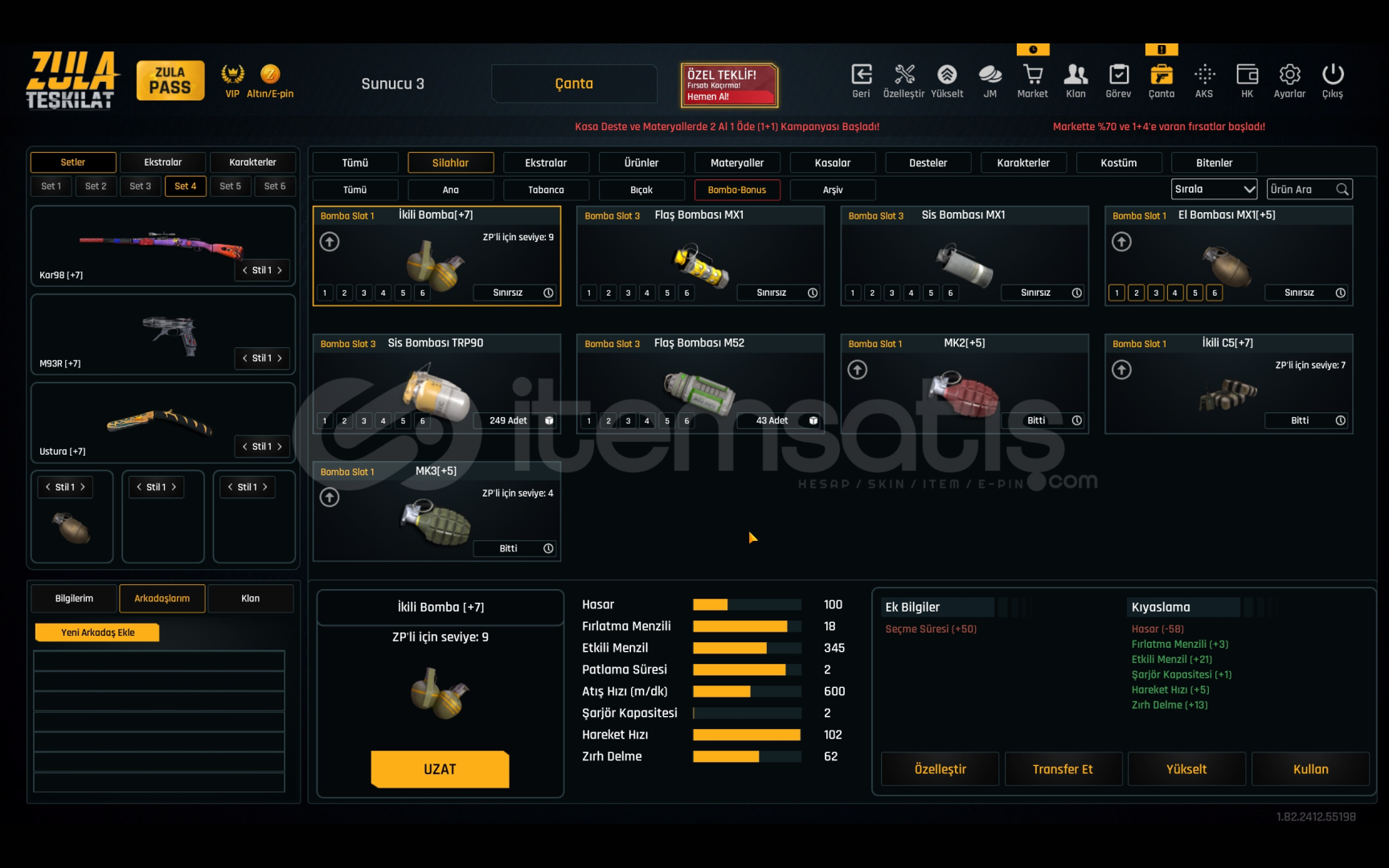1389x868 pixels.
Task: Click the Çıkış power icon
Action: click(1333, 75)
